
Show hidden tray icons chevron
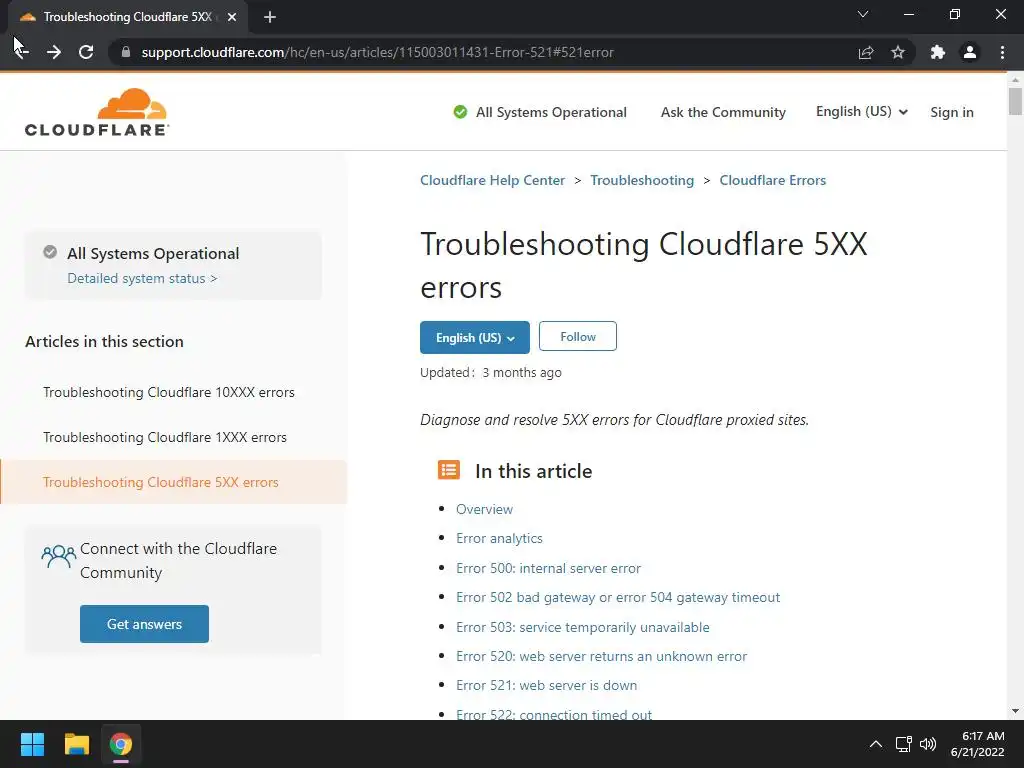[x=876, y=744]
